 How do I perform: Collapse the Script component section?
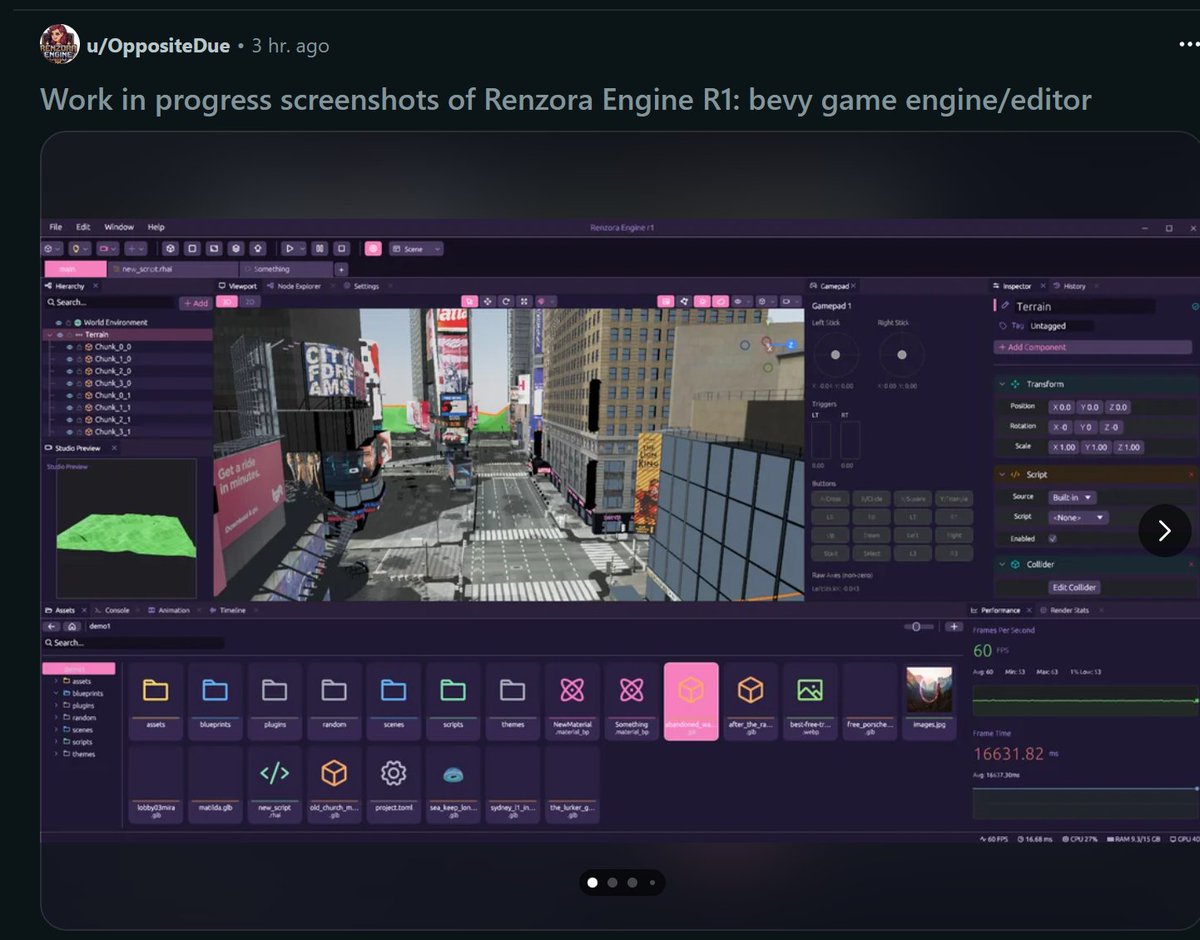click(1002, 475)
